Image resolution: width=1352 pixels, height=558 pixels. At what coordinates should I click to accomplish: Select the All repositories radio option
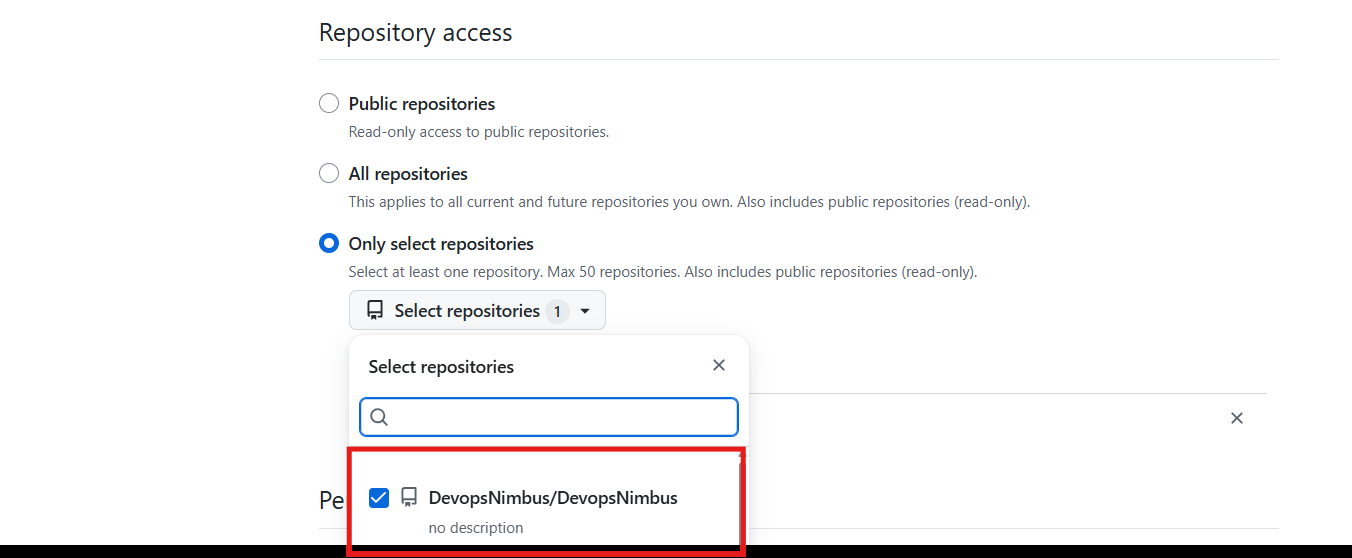[x=329, y=173]
